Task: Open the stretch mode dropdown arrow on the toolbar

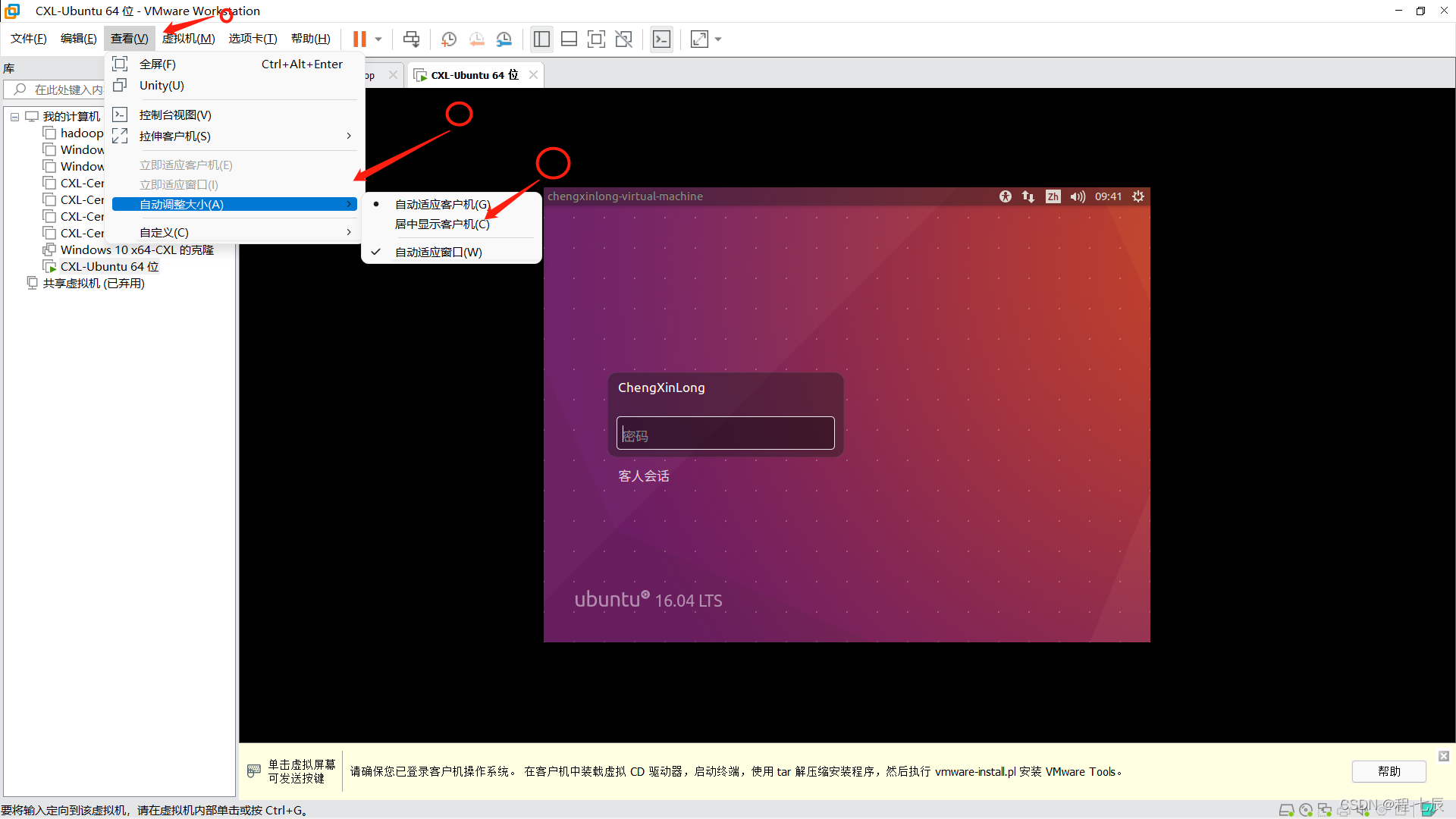Action: coord(718,39)
